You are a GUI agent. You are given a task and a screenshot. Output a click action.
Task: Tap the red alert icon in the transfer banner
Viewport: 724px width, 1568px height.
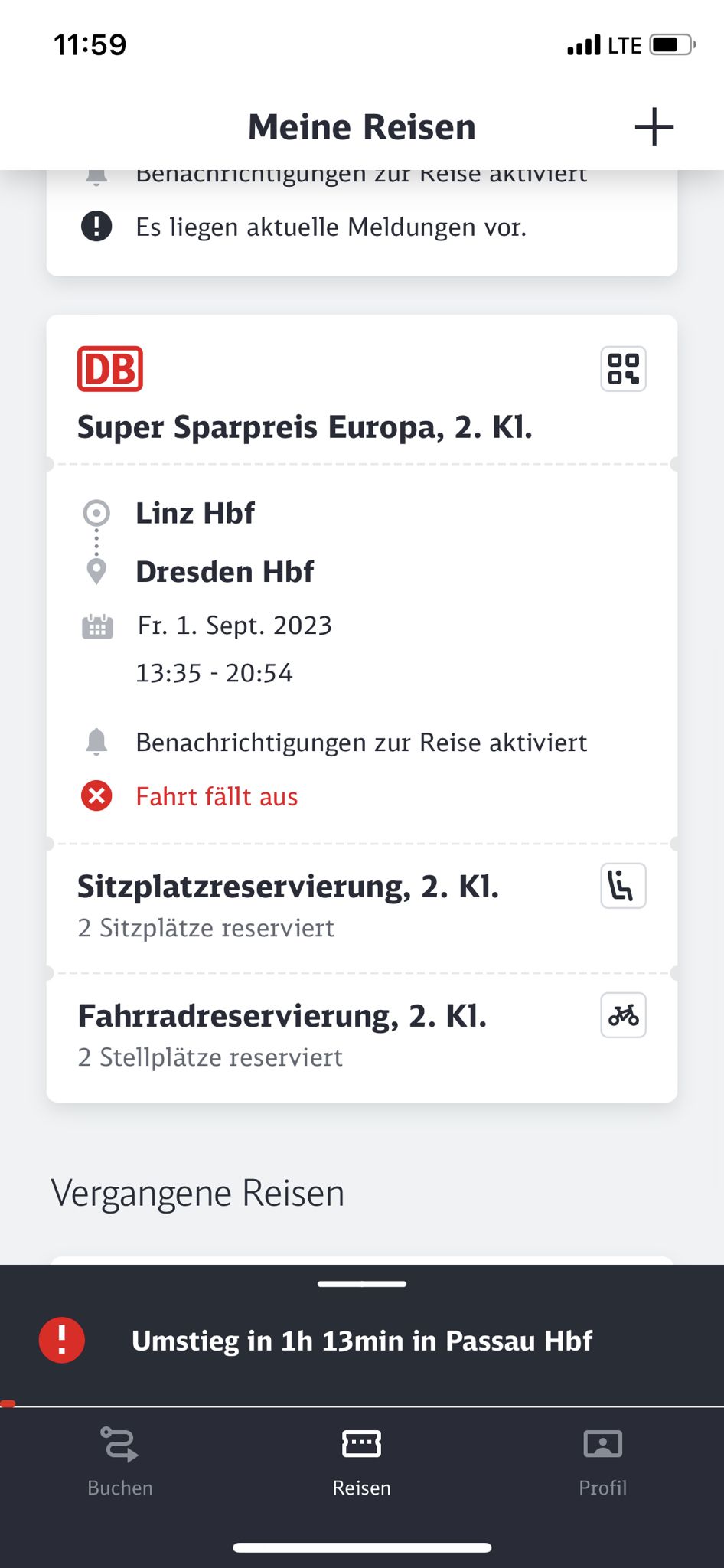(x=62, y=1340)
